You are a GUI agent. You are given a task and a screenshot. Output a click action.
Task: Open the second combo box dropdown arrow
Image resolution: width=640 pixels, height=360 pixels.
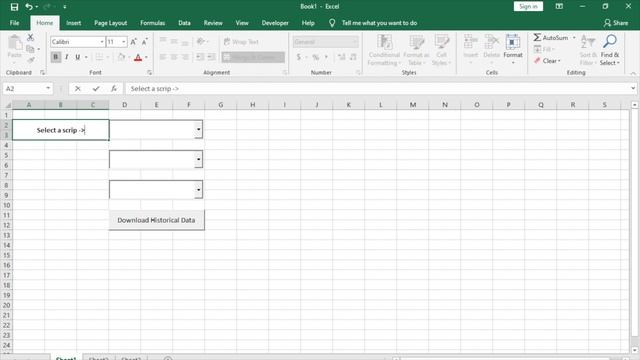click(198, 159)
